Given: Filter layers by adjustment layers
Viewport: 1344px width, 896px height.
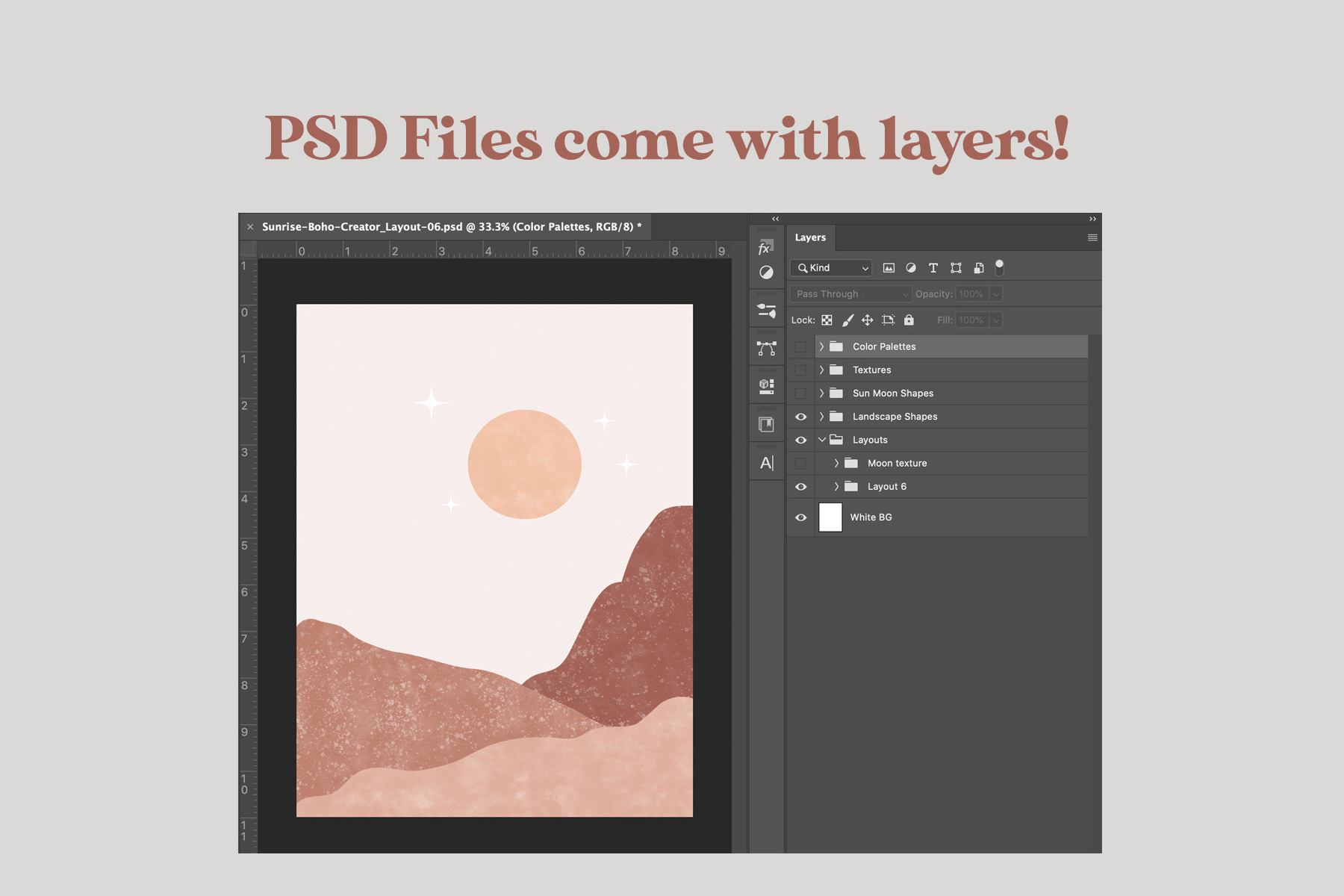Looking at the screenshot, I should tap(911, 268).
